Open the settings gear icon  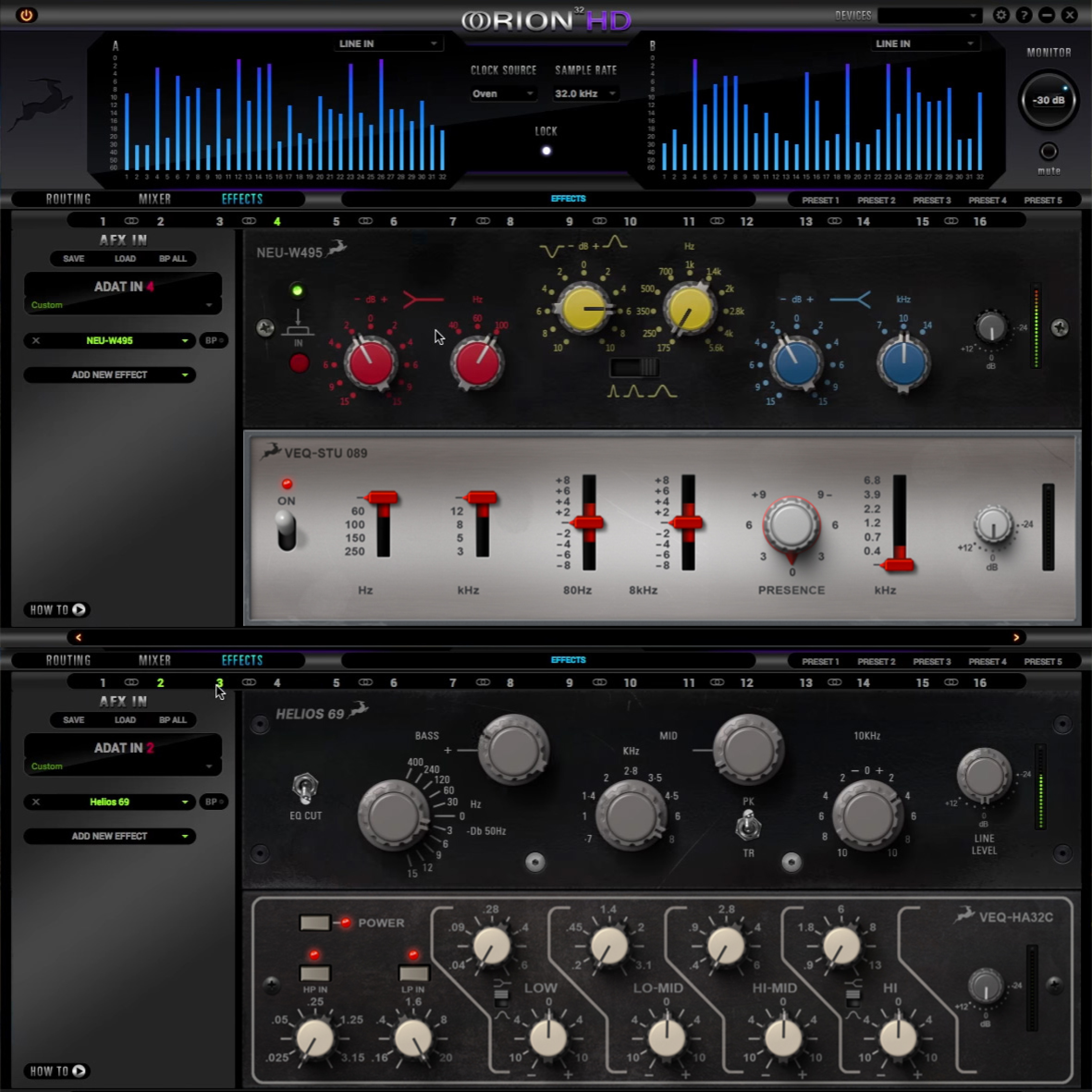1001,15
